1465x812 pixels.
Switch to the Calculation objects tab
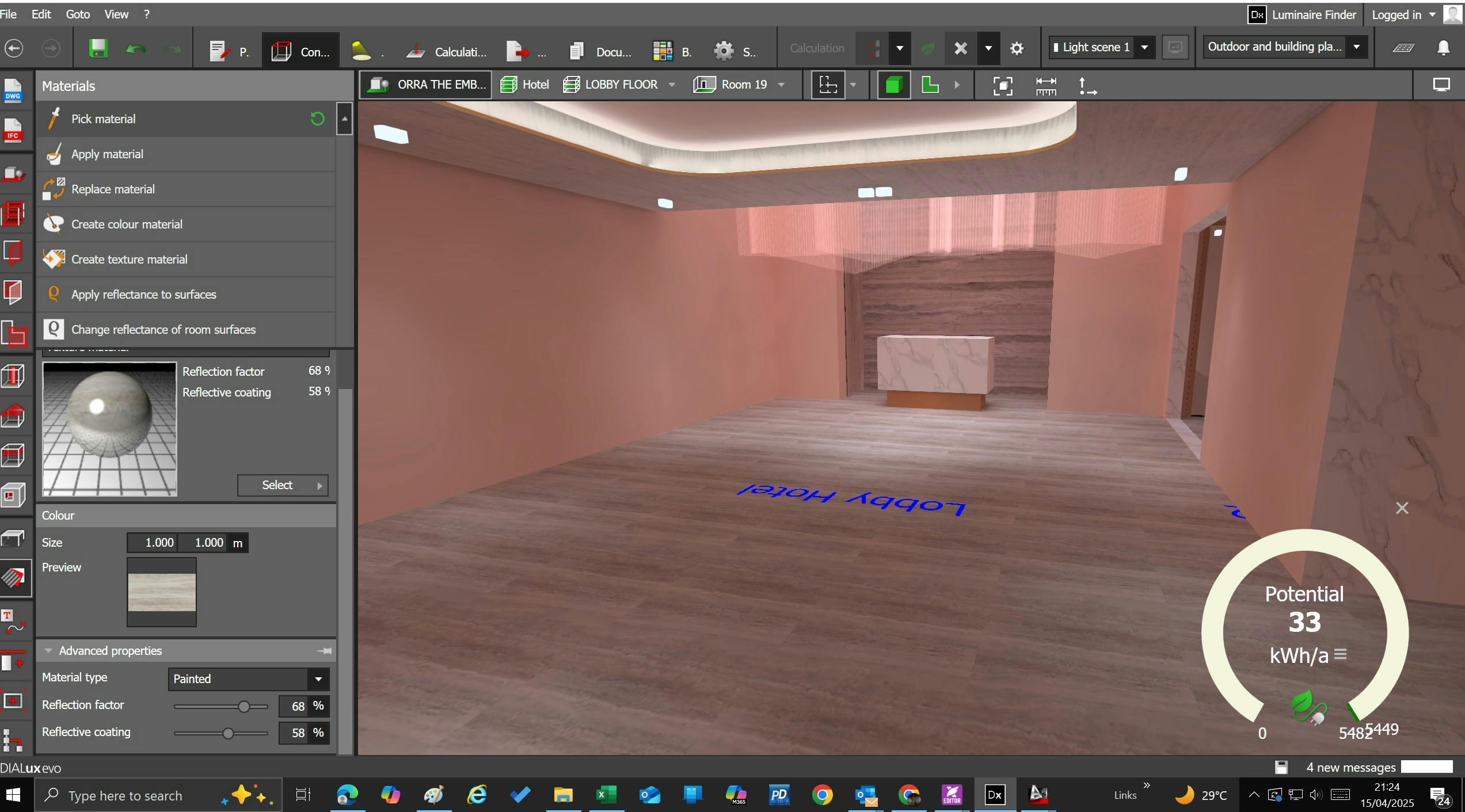(x=447, y=52)
